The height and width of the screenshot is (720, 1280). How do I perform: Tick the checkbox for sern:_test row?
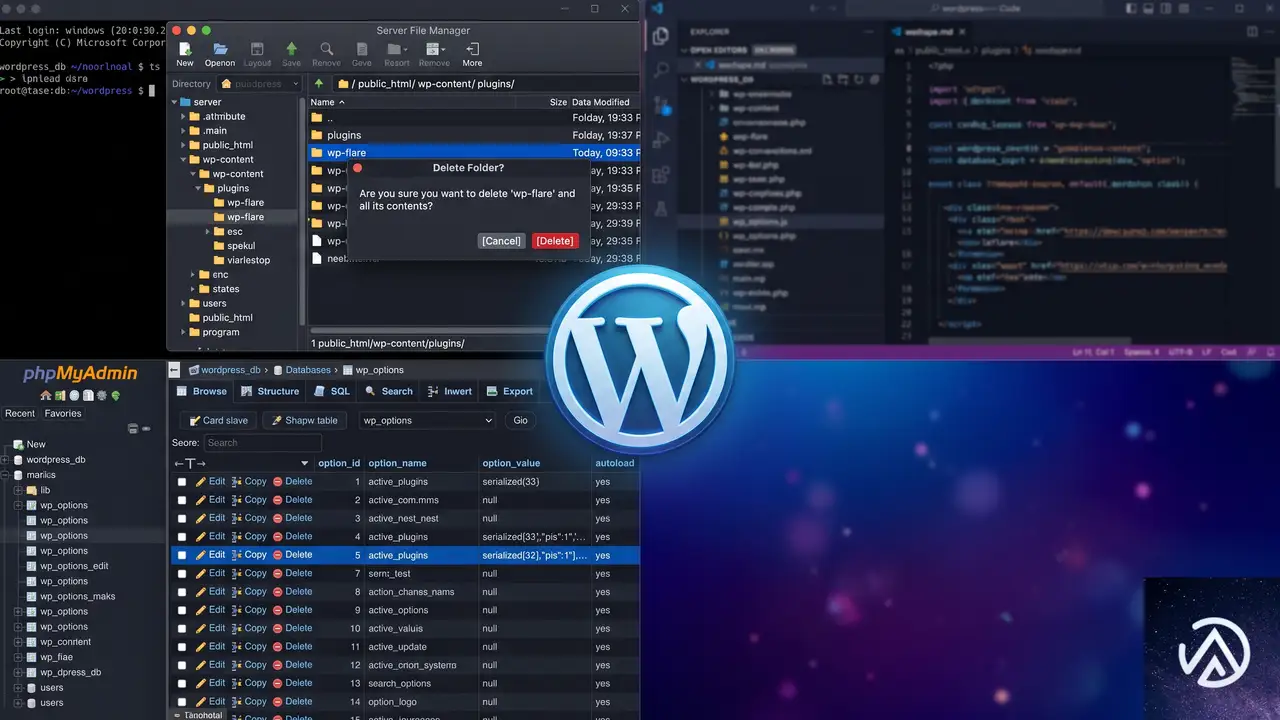(x=182, y=573)
